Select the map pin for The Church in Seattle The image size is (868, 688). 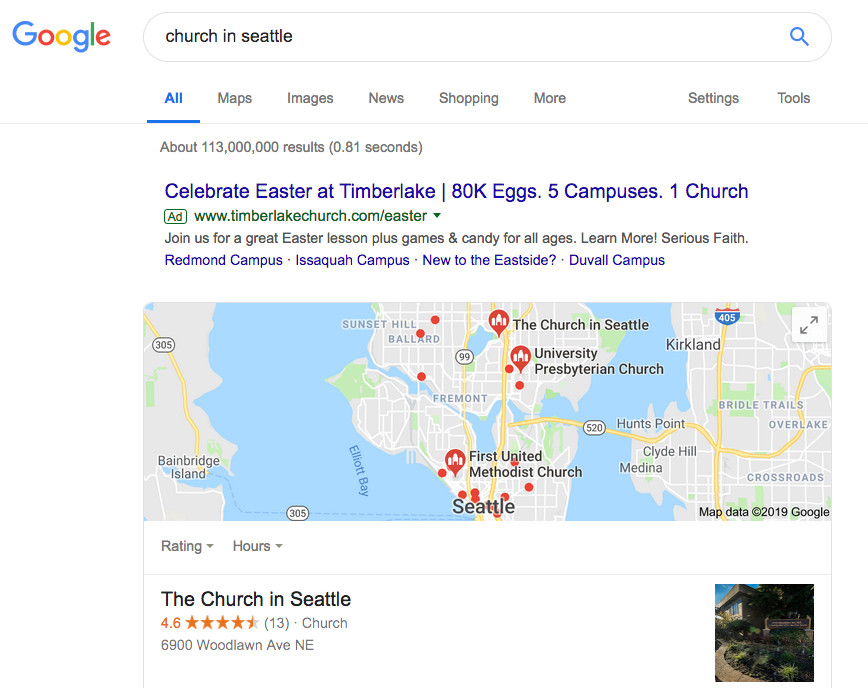click(x=499, y=322)
